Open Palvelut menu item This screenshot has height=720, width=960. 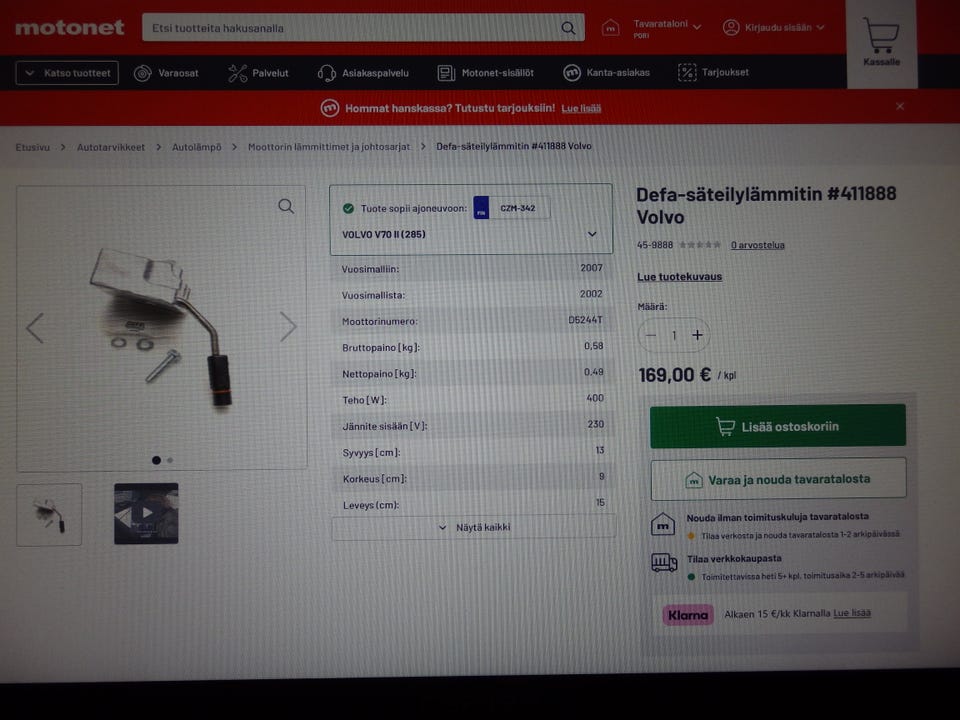point(270,73)
